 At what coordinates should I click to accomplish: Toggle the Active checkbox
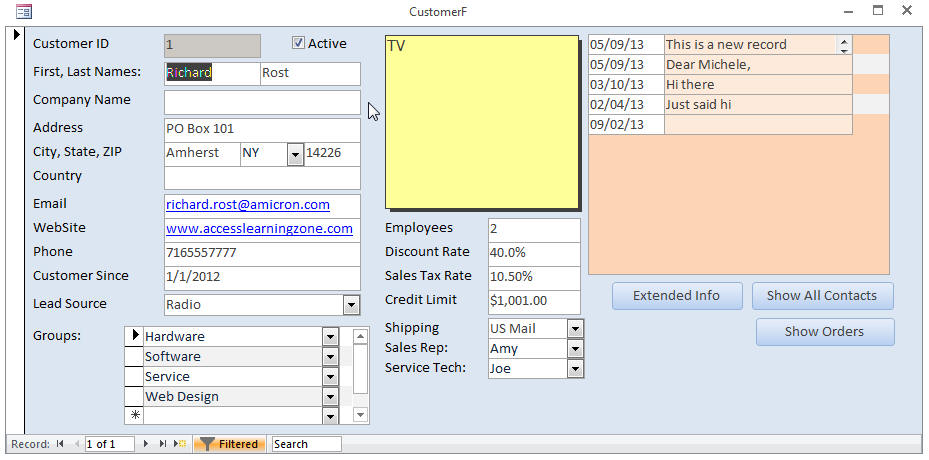[x=298, y=43]
